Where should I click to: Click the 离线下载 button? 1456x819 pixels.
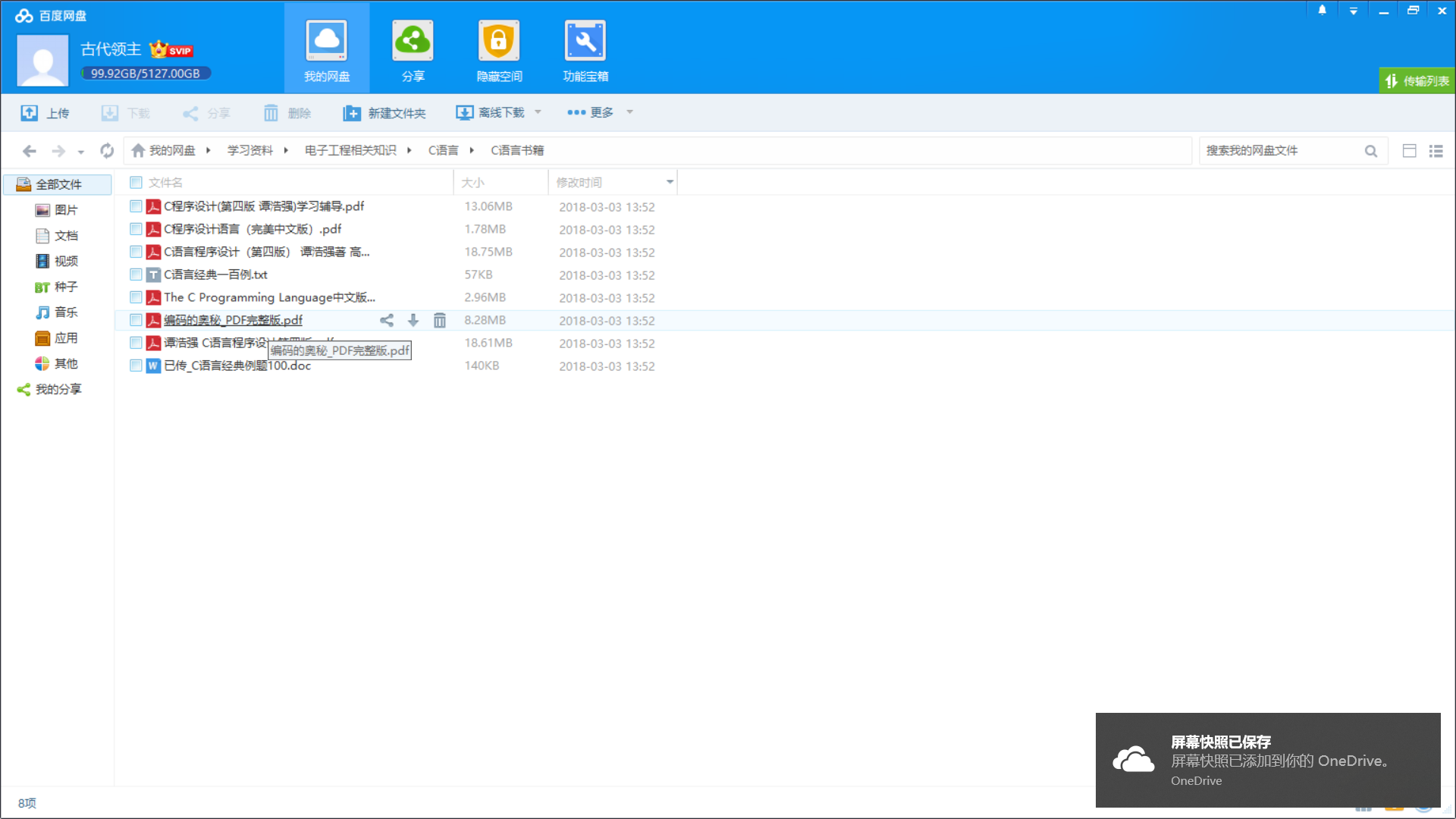490,112
